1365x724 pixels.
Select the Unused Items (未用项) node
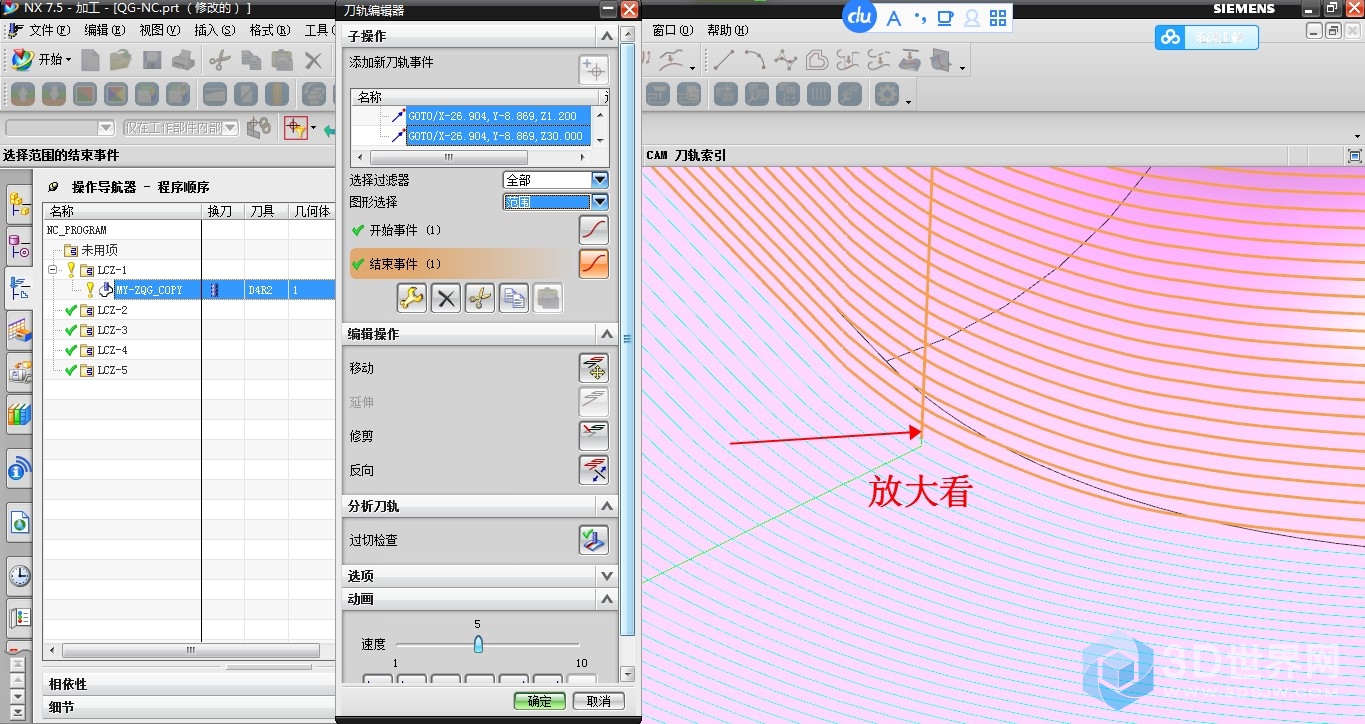click(x=99, y=250)
